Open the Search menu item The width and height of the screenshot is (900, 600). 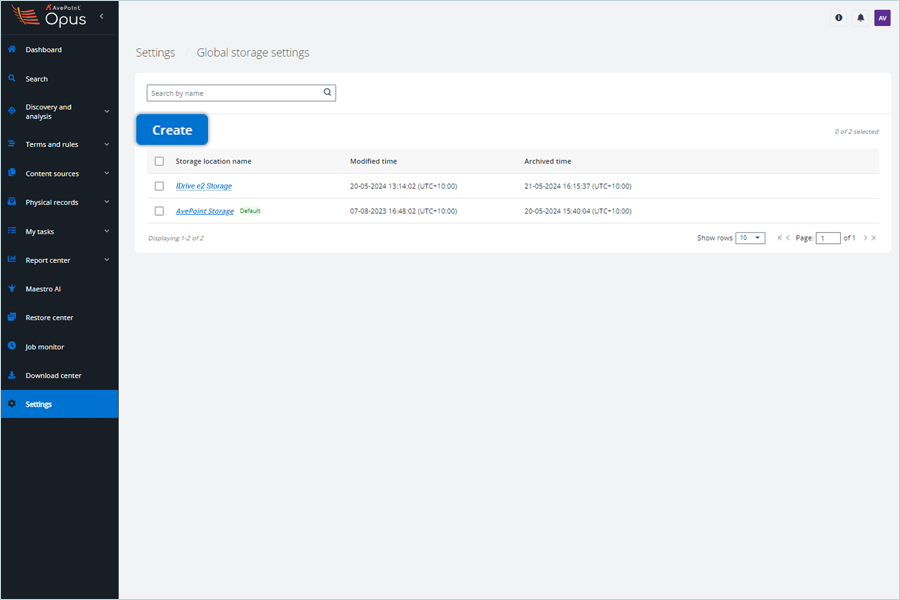tap(60, 79)
